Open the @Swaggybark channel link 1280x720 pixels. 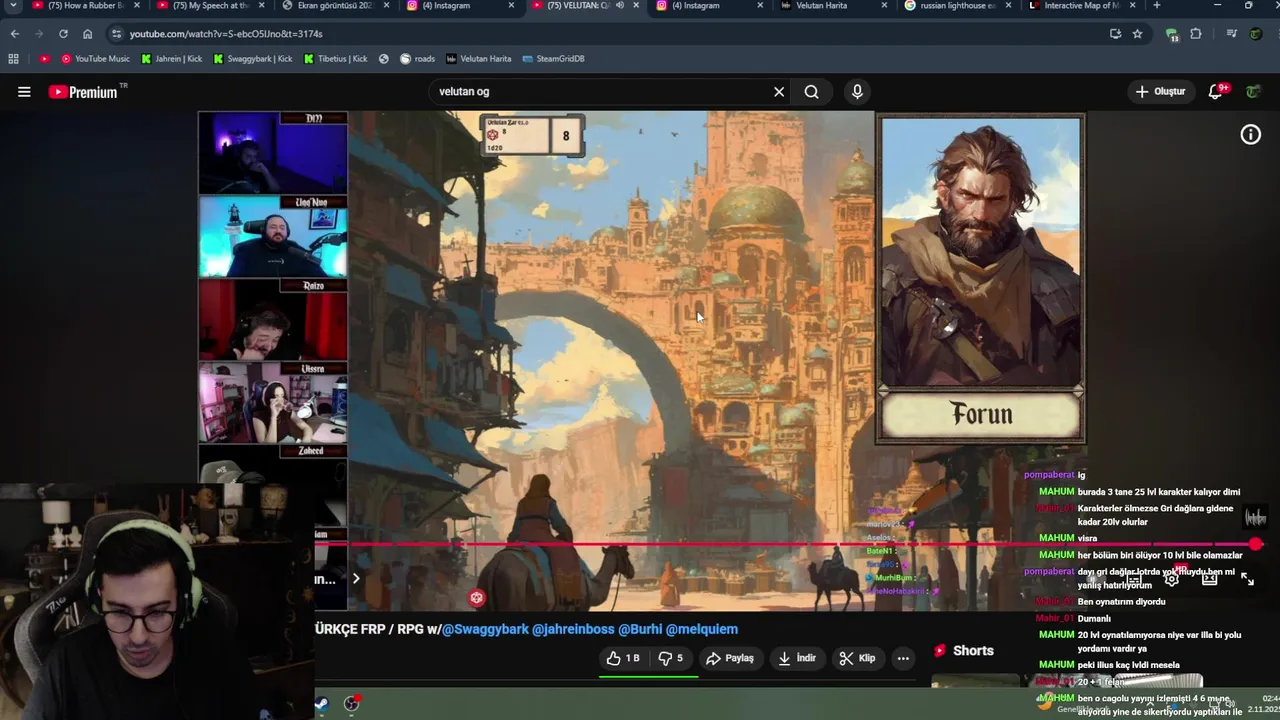click(x=485, y=629)
